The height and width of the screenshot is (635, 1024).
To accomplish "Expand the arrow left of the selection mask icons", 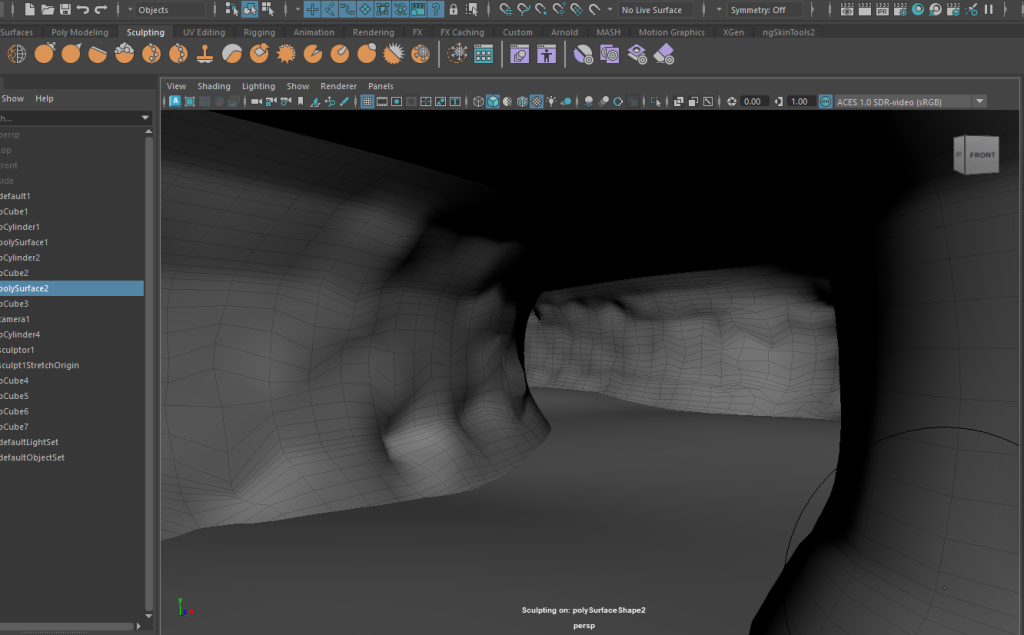I will (297, 9).
